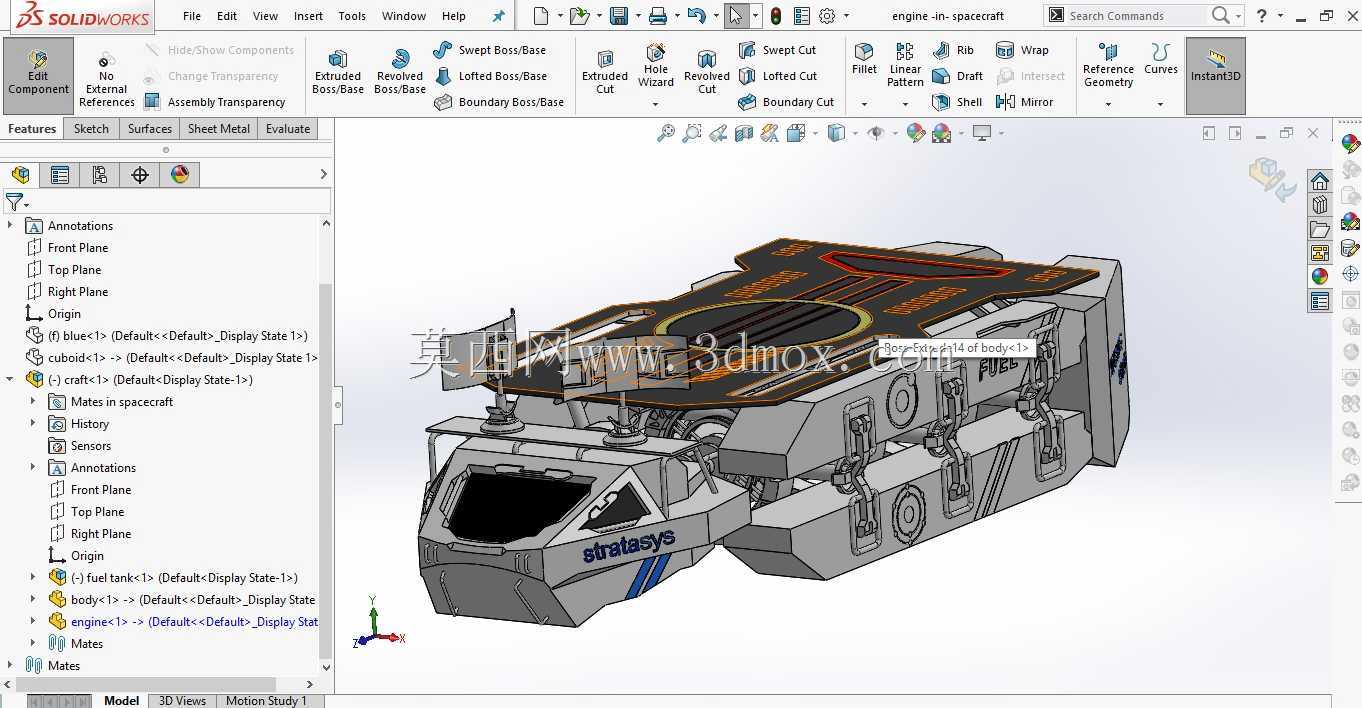Screen dimensions: 1362x708
Task: Select (f) blue<1> component
Action: tap(166, 336)
